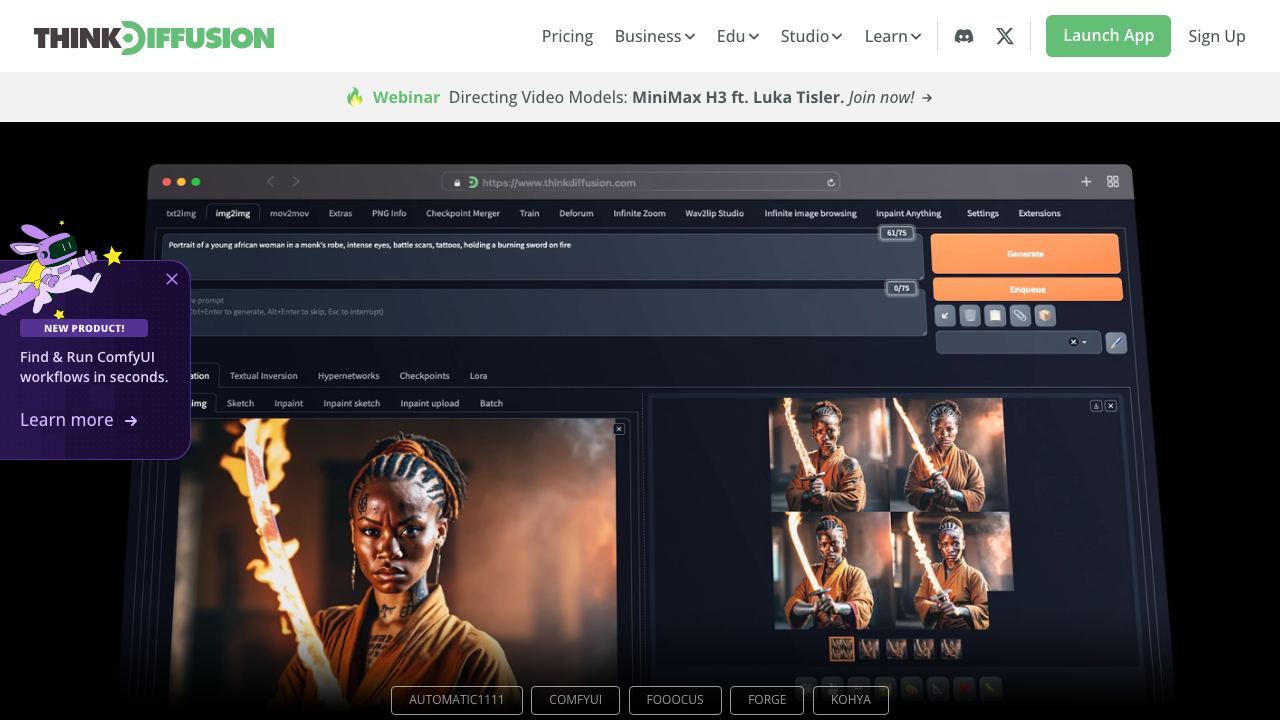Select the COMFYUI tab
This screenshot has width=1280, height=720.
click(x=575, y=700)
